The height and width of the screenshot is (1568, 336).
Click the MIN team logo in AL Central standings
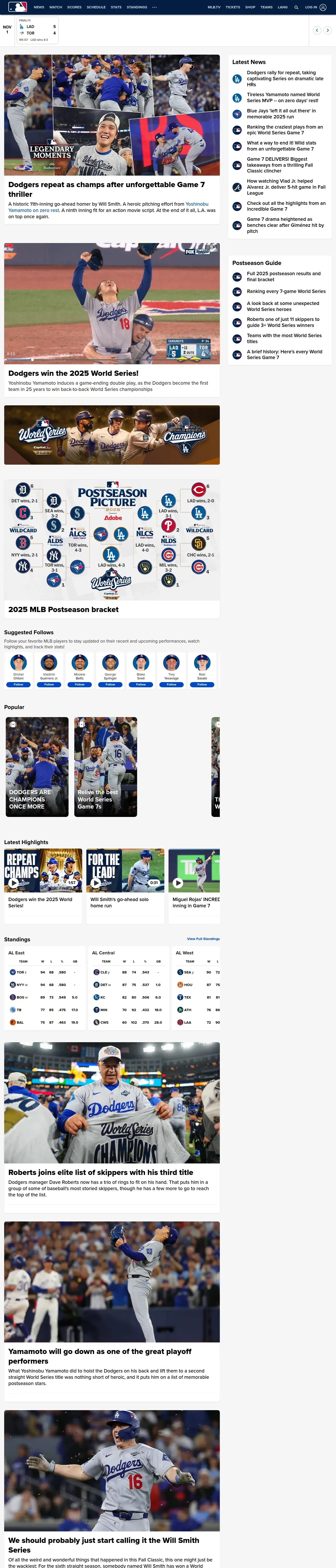tap(96, 1009)
